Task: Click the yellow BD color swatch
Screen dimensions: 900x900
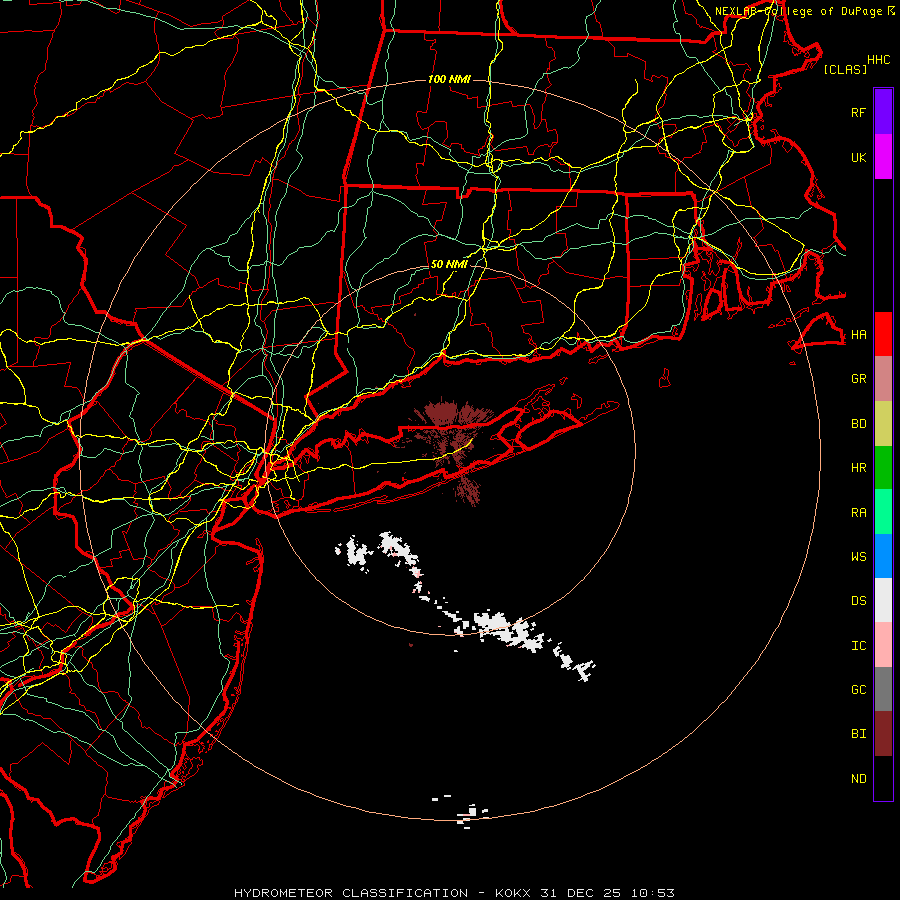Action: [883, 424]
